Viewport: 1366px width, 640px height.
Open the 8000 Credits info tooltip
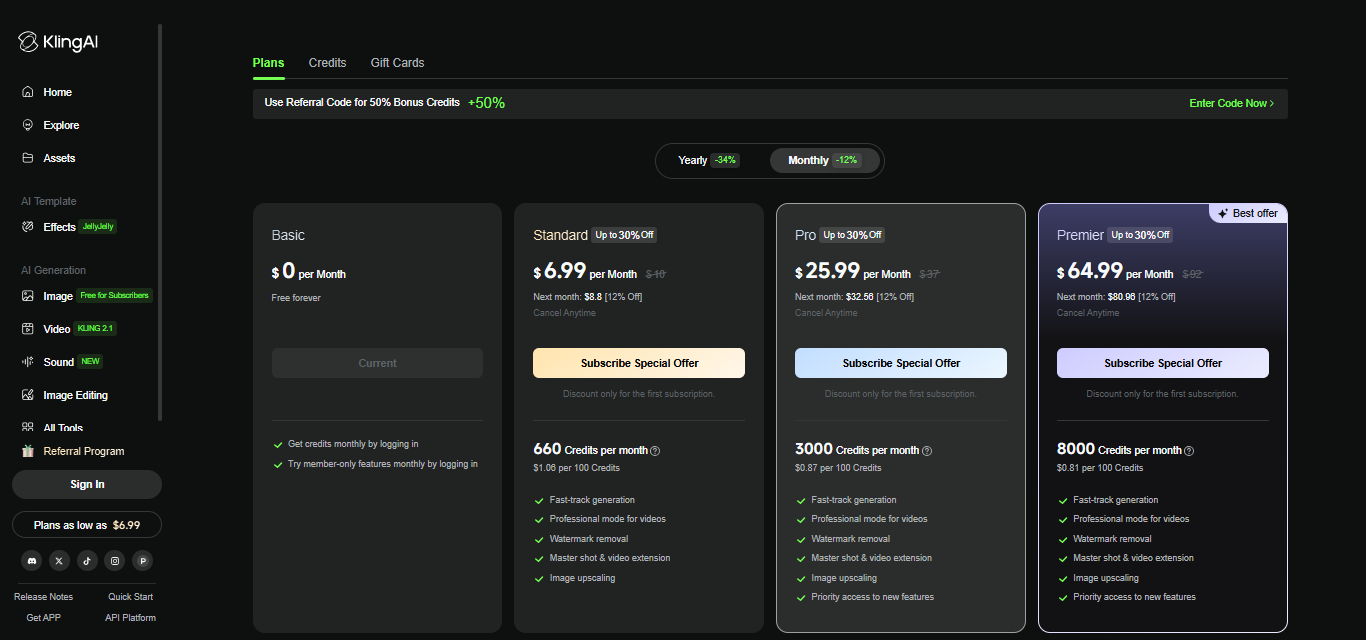pos(1187,450)
